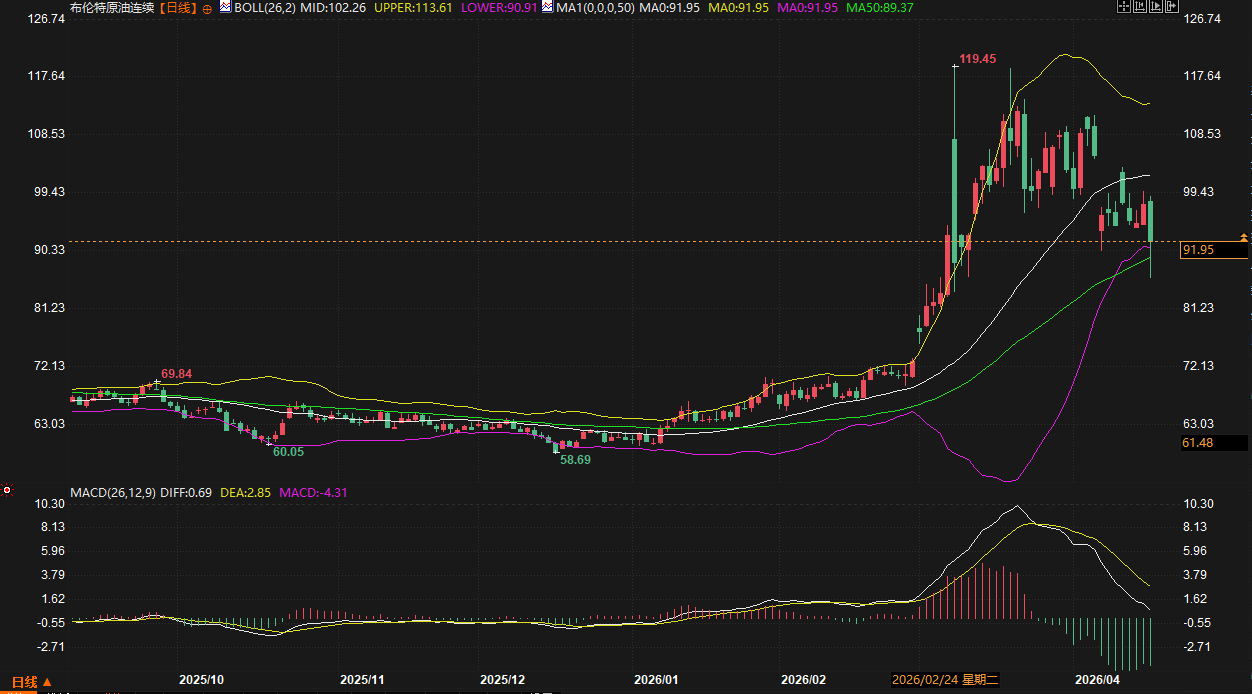Click the jump-to-start chart icon
Viewport: 1252px width, 694px height.
[1140, 7]
